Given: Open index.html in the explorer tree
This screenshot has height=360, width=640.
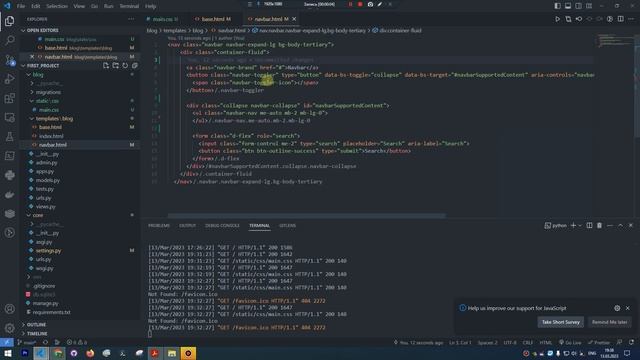Looking at the screenshot, I should coord(51,136).
